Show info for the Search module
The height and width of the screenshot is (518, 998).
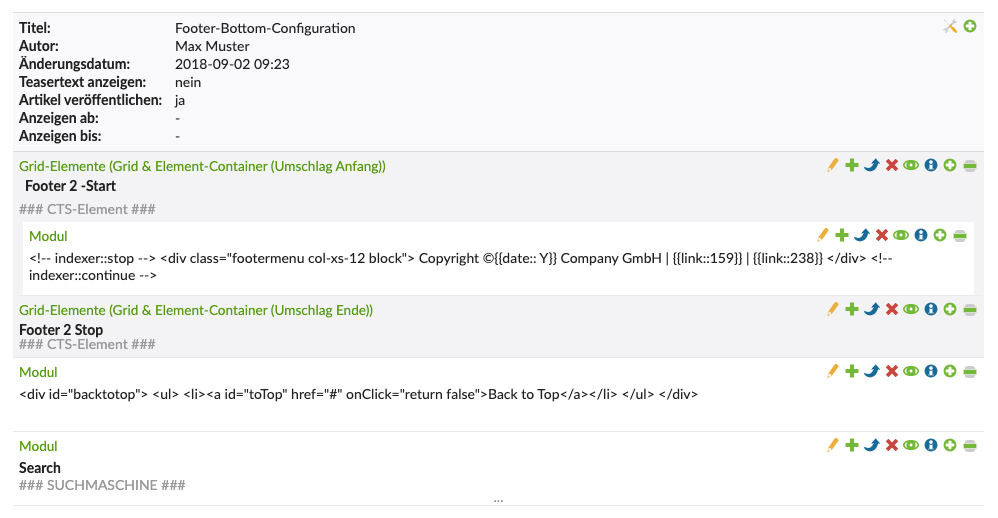931,445
